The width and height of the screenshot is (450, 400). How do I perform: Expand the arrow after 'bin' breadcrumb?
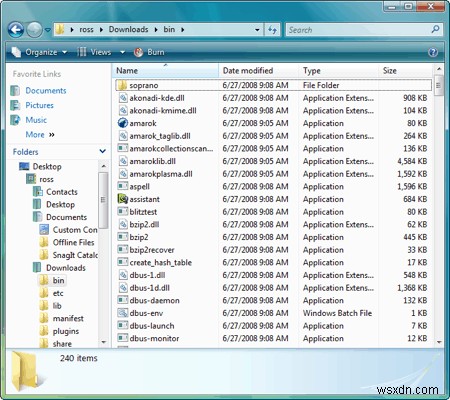(x=183, y=30)
